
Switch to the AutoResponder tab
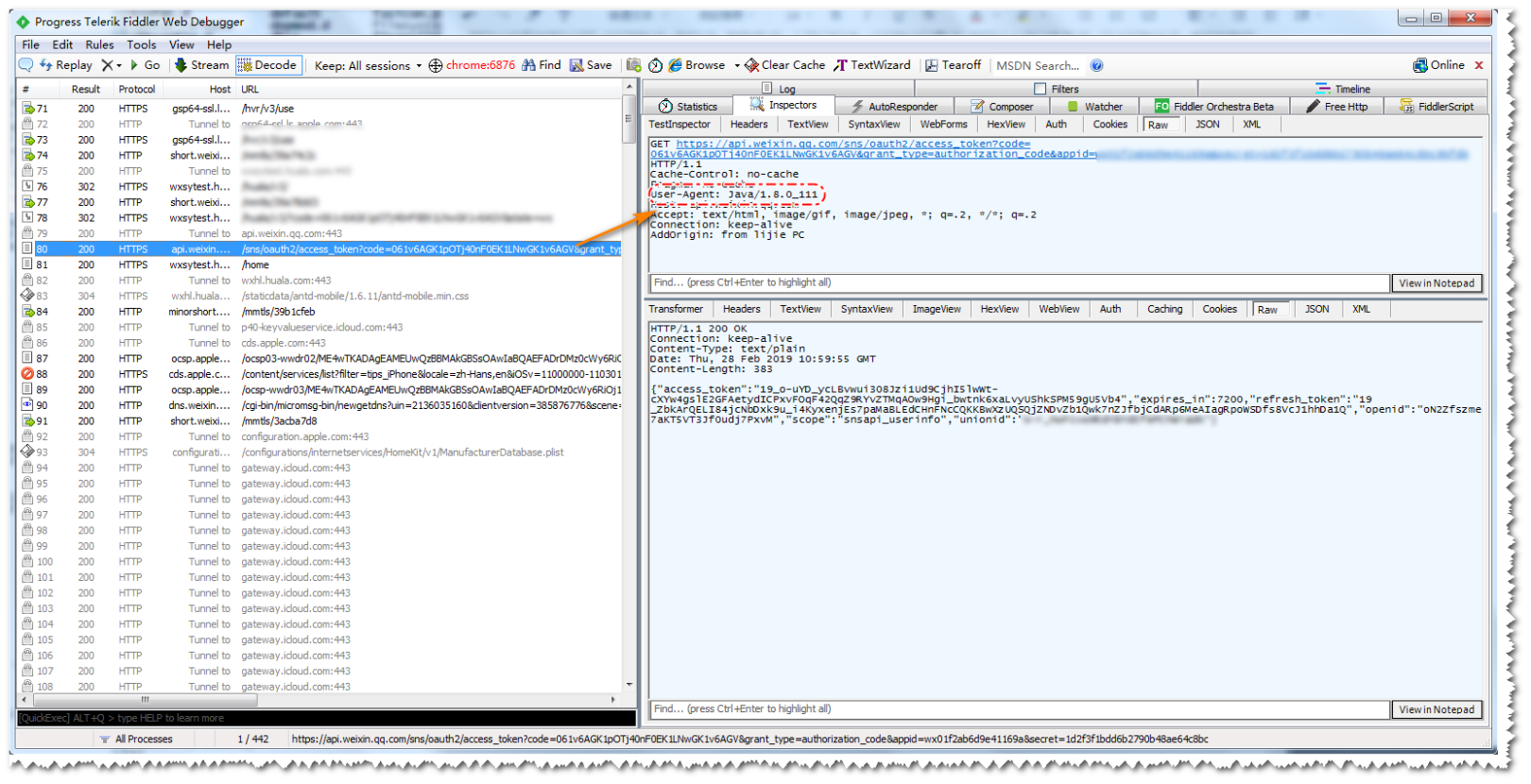[895, 107]
